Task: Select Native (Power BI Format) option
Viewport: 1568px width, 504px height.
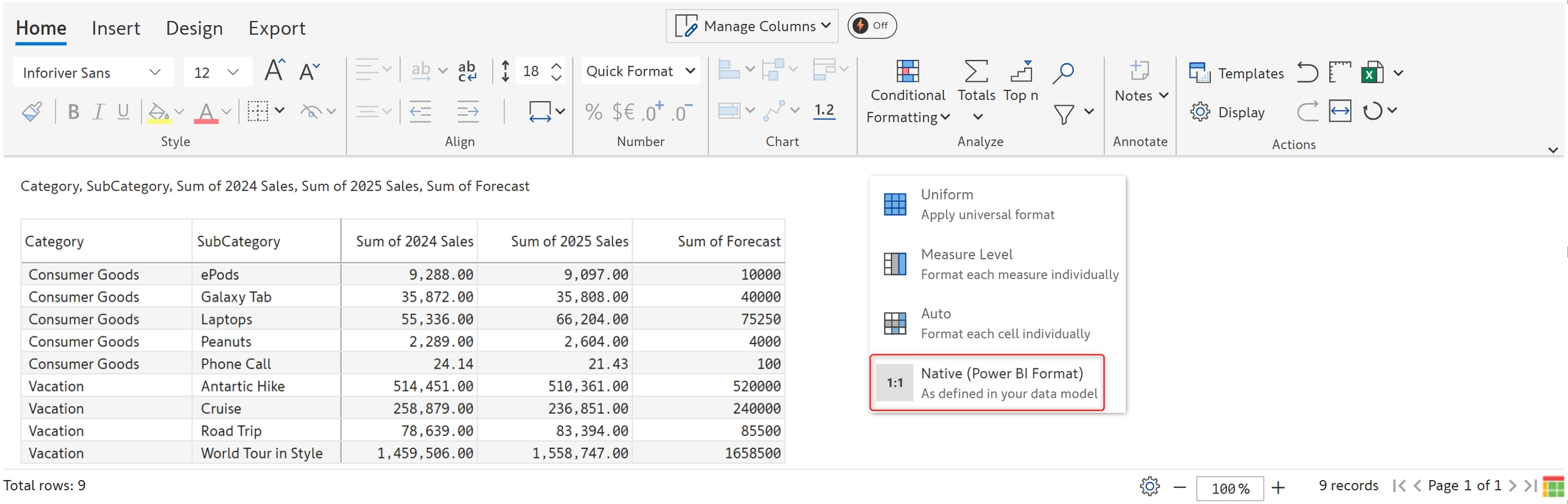Action: [x=987, y=383]
